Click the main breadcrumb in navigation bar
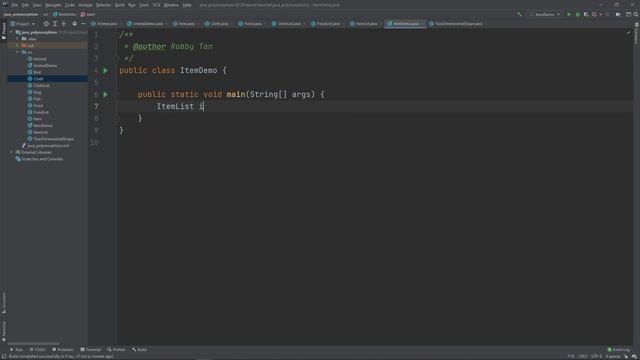Screen dimensions: 640x360 [x=88, y=14]
